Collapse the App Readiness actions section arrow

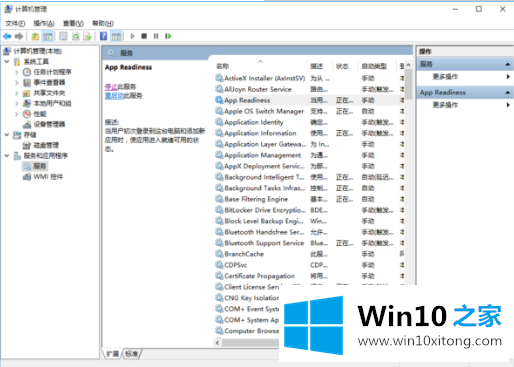(x=507, y=92)
